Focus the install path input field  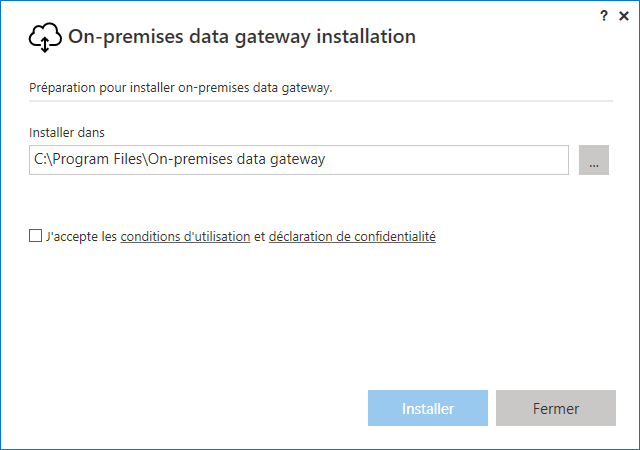click(299, 160)
